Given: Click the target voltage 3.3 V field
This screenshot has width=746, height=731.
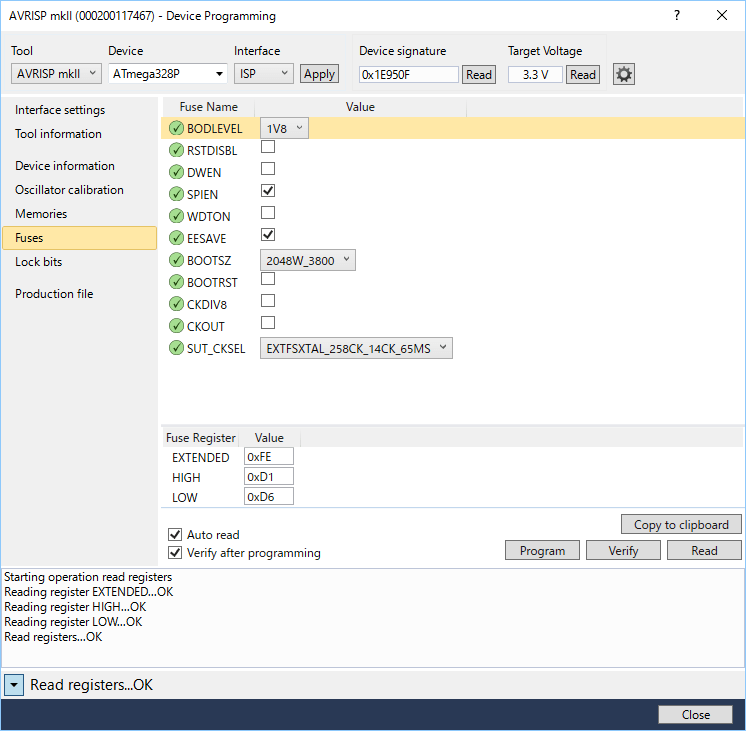Looking at the screenshot, I should pos(536,75).
